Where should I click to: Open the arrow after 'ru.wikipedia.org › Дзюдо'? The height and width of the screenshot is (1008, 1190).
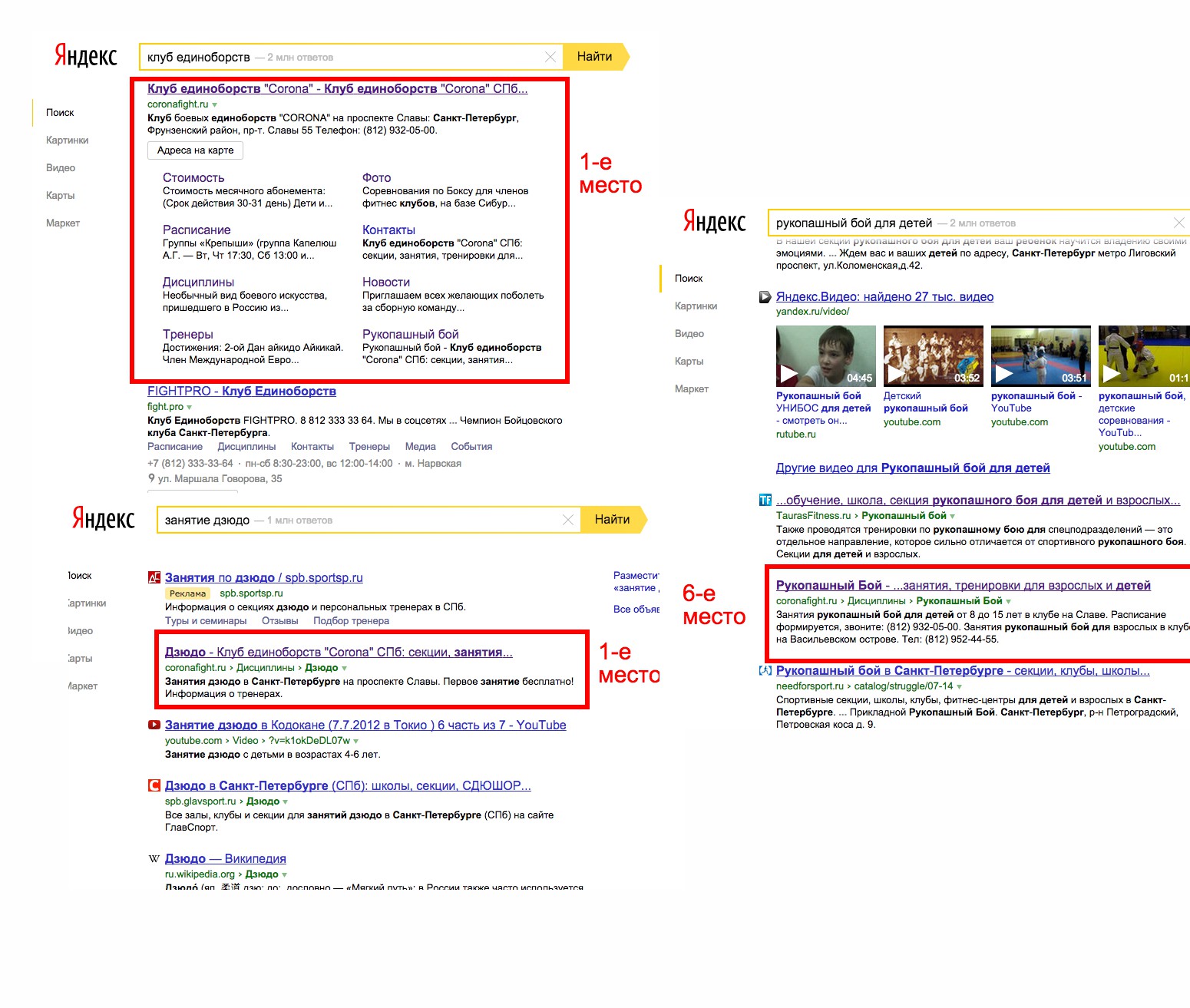[284, 875]
